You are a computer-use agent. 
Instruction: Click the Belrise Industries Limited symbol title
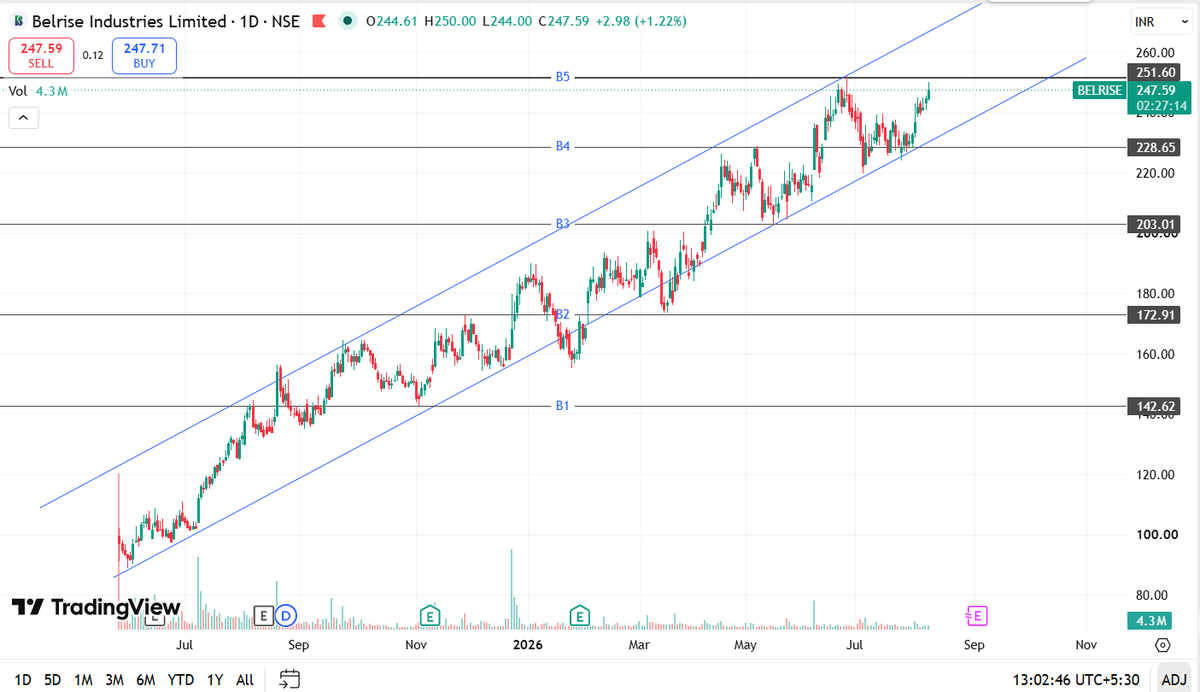[x=131, y=20]
